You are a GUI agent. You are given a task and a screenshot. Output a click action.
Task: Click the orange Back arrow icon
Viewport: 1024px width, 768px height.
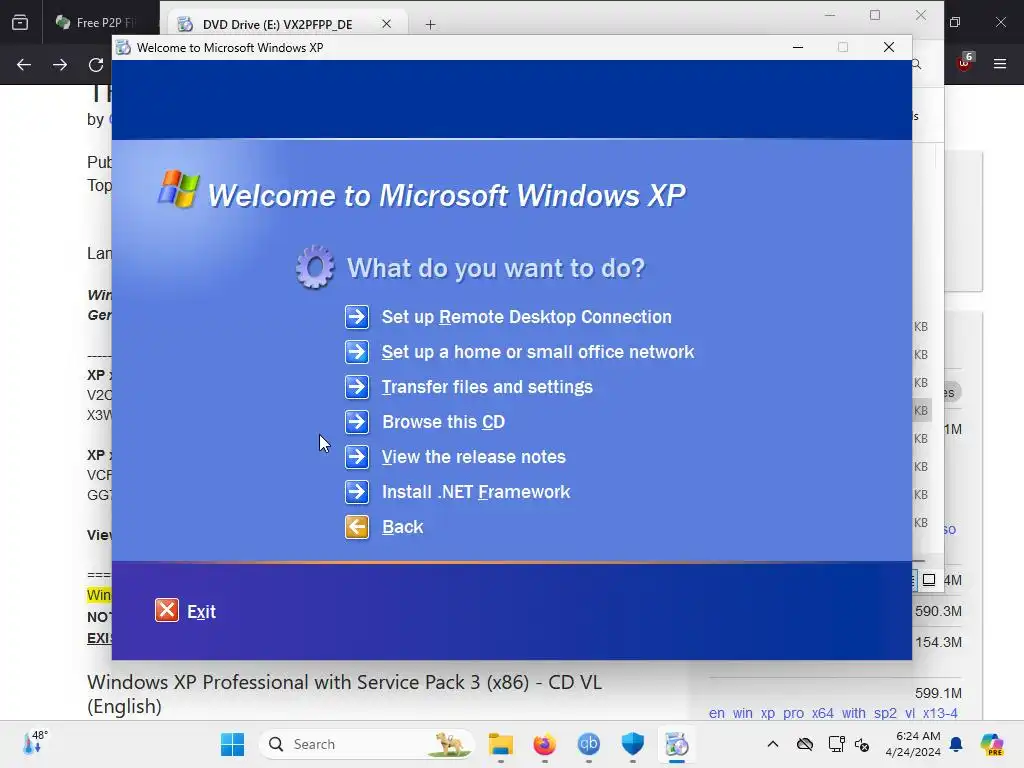357,527
